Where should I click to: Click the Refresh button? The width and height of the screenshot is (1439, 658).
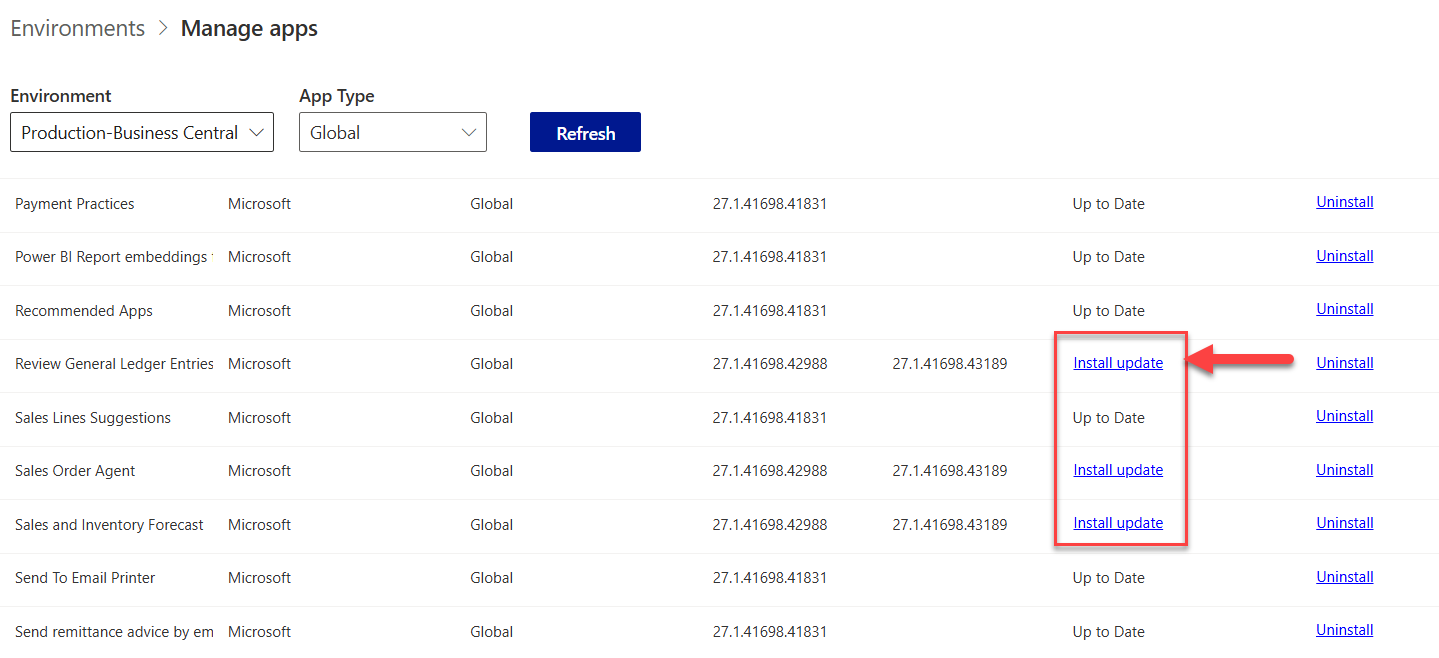pos(585,132)
